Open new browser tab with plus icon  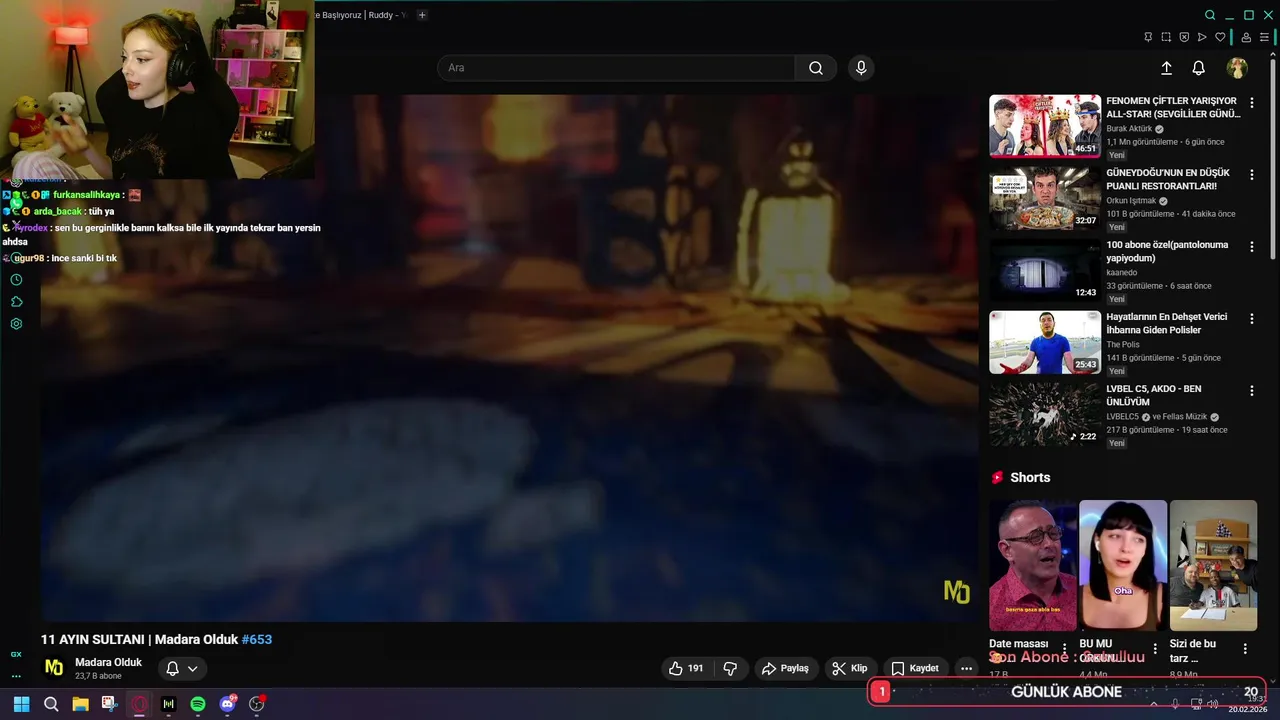(x=422, y=15)
